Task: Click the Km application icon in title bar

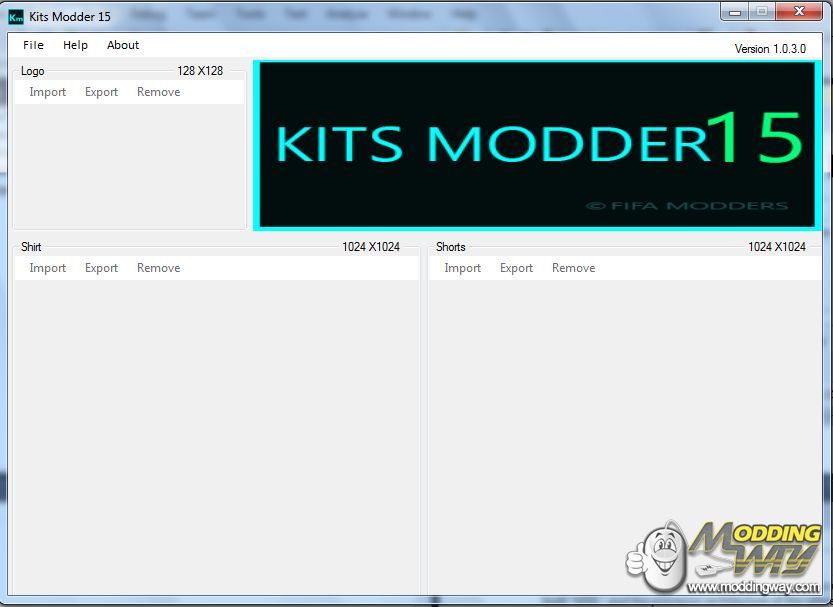Action: coord(16,15)
